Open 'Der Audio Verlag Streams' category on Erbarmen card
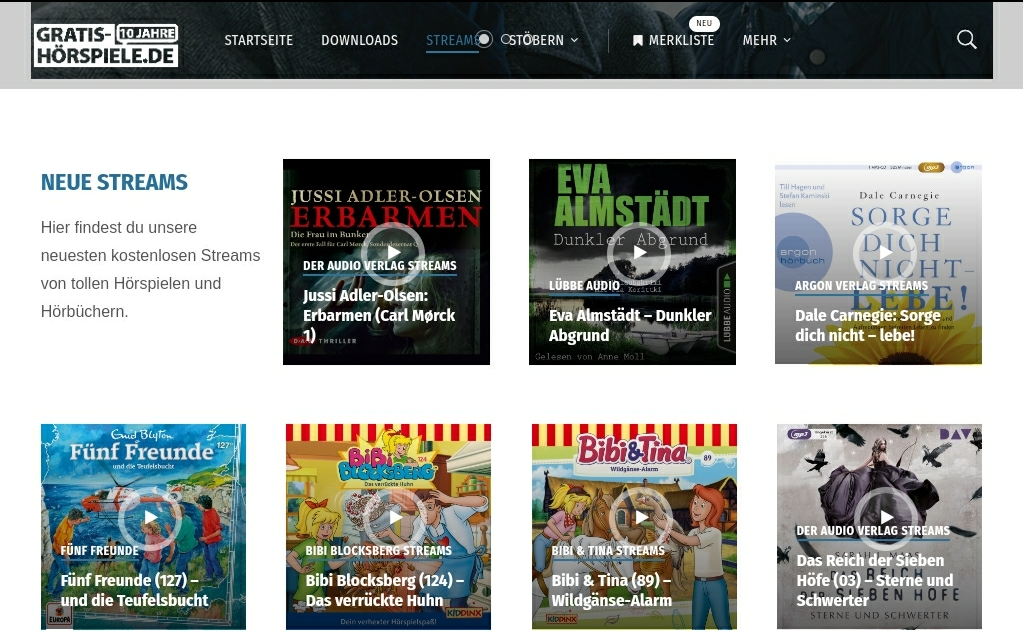Viewport: 1023px width, 640px height. click(380, 266)
